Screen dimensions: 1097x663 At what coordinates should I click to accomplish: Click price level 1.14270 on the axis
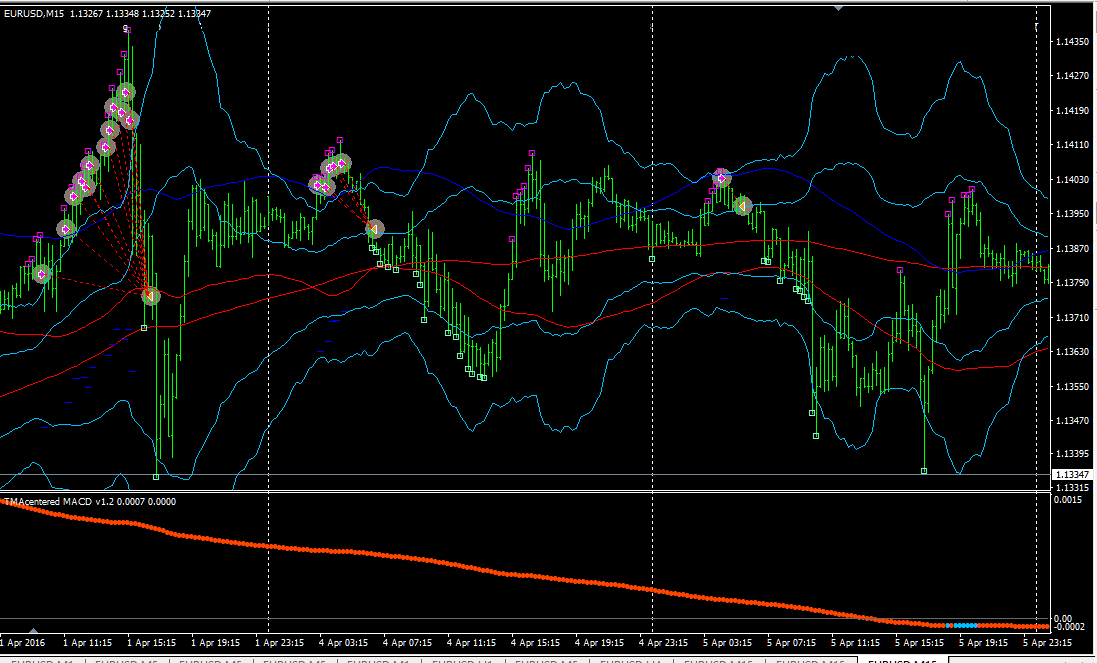point(1073,76)
